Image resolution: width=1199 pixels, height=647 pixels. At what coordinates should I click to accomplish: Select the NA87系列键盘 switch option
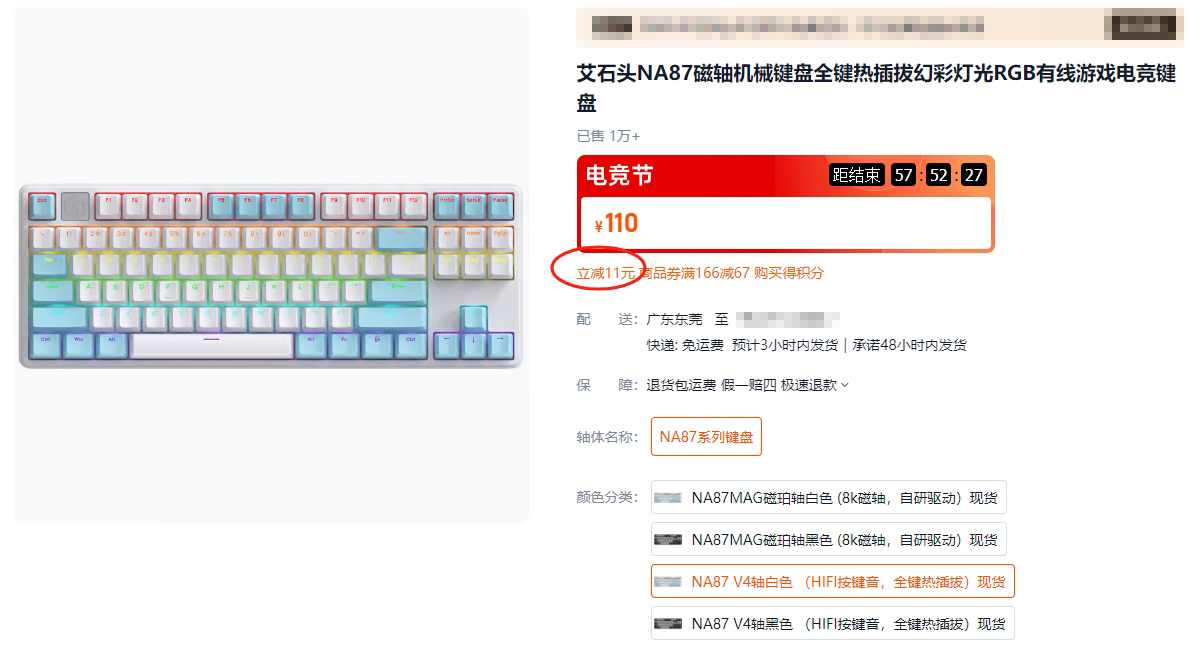706,437
